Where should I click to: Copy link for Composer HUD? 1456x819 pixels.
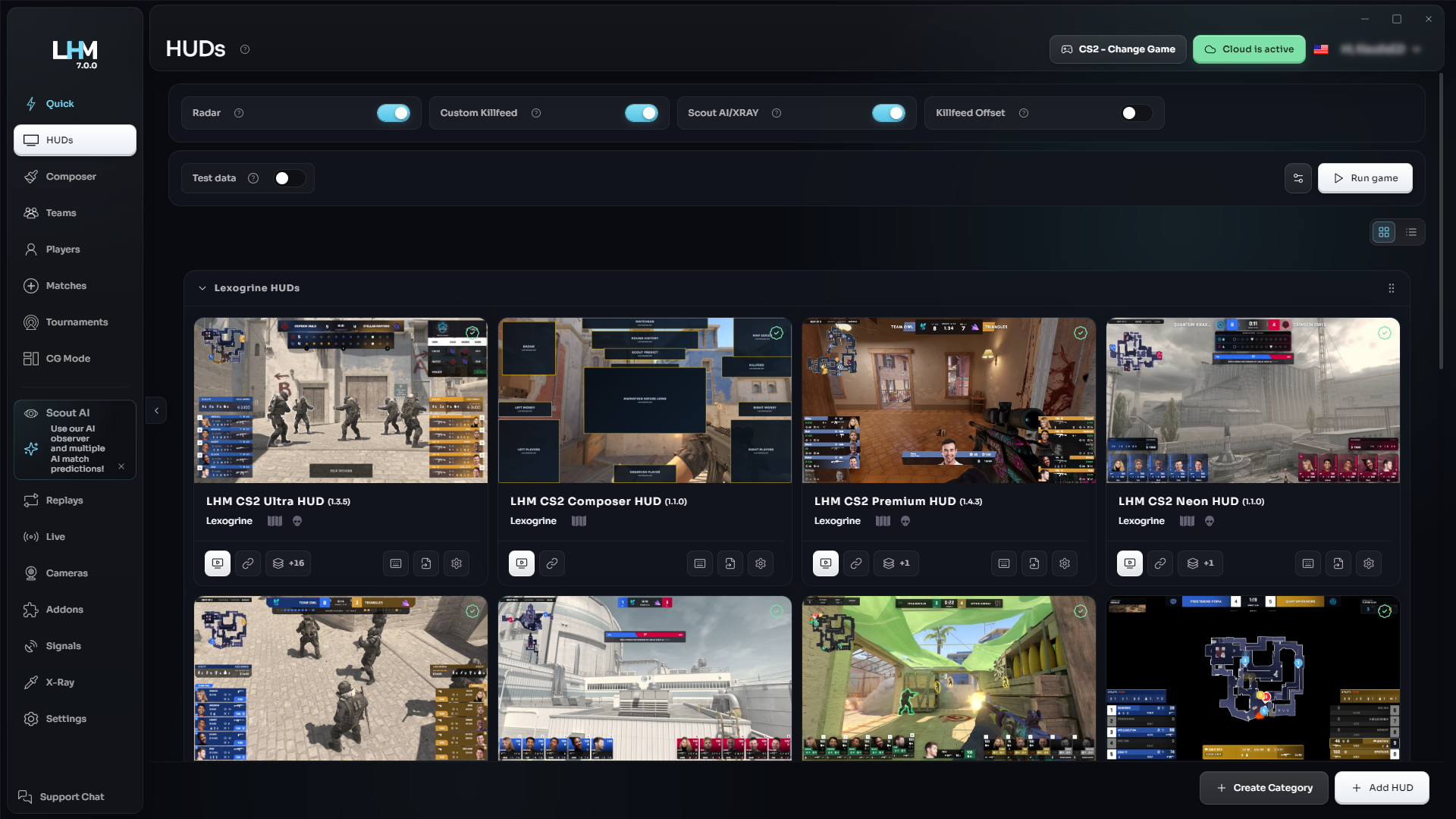click(x=552, y=563)
